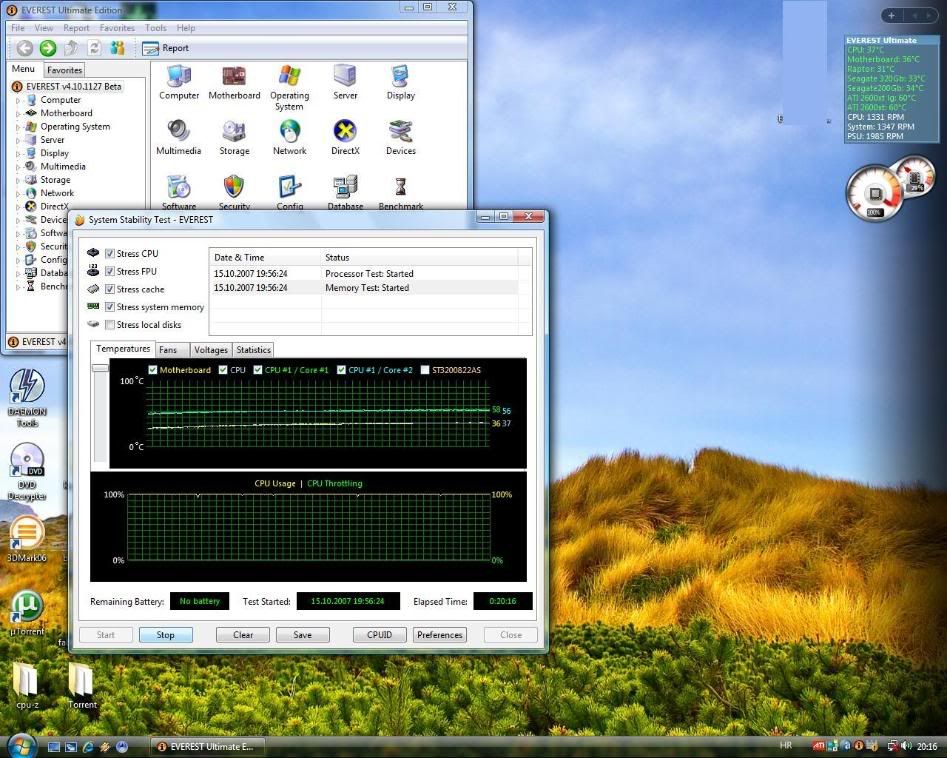Toggle CPU #1 / Core #2 graph checkbox
Viewport: 947px width, 758px height.
coord(341,370)
